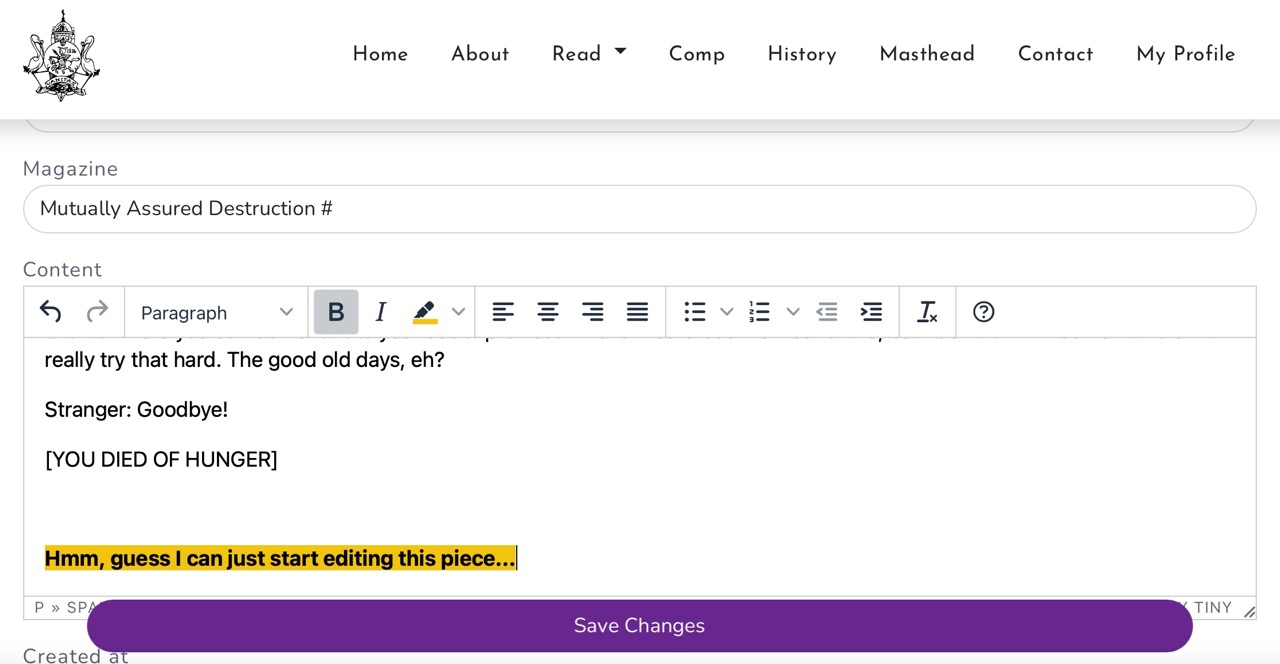Click the undo arrow in editor toolbar
The height and width of the screenshot is (664, 1280).
coord(51,312)
